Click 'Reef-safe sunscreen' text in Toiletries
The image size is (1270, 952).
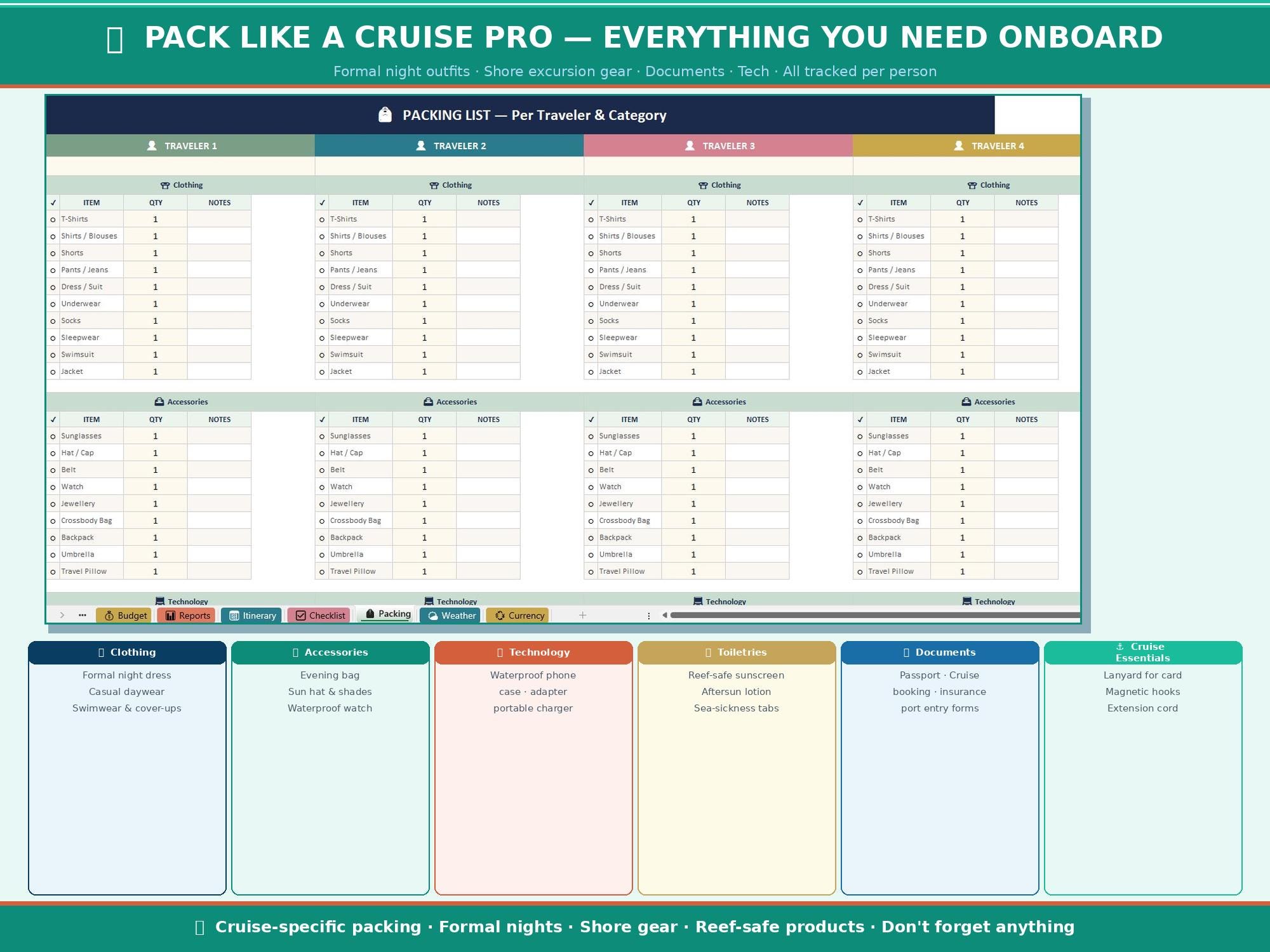click(737, 675)
